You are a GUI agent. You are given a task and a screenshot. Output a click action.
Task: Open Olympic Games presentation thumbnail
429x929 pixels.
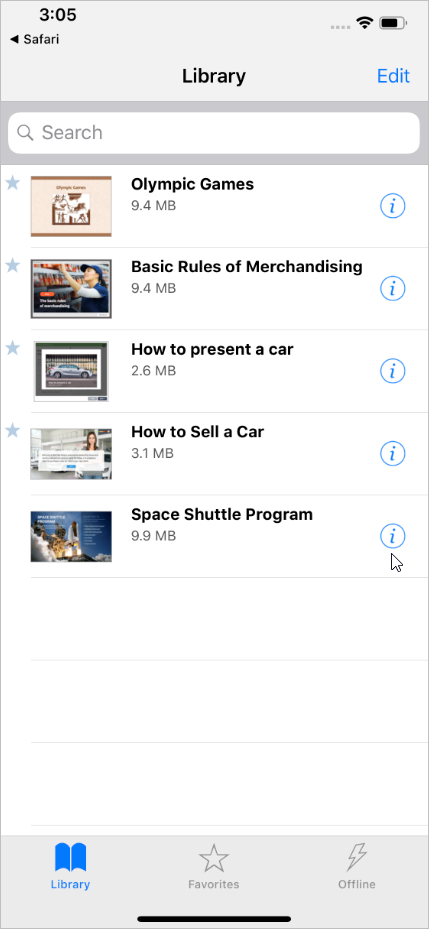click(x=71, y=206)
